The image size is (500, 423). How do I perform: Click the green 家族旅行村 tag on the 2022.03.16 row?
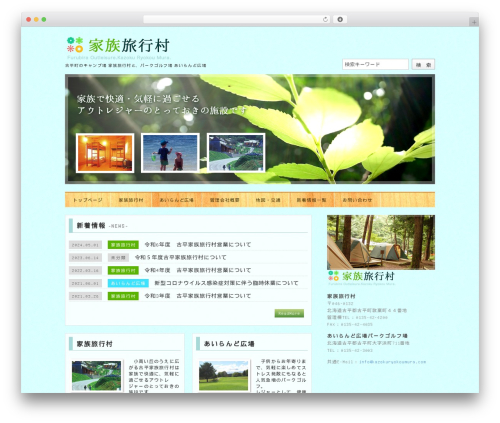(x=123, y=270)
